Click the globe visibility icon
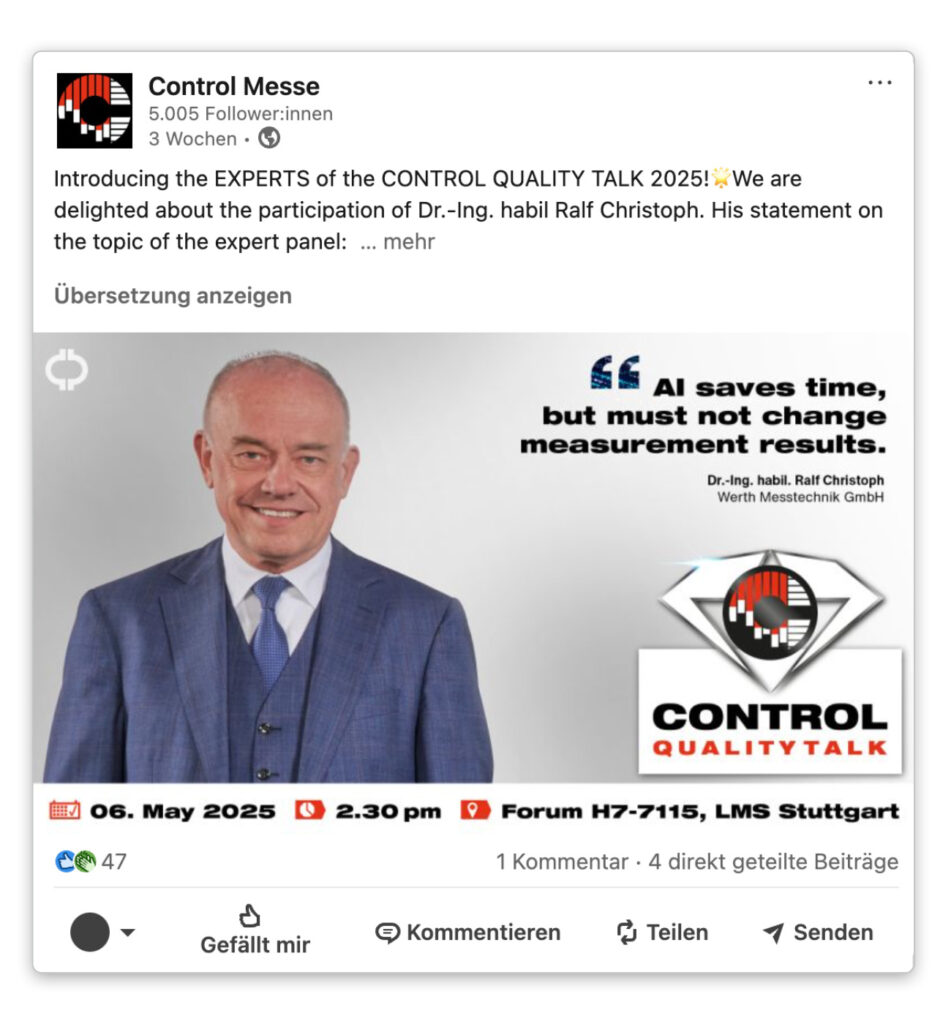951x1024 pixels. point(269,138)
